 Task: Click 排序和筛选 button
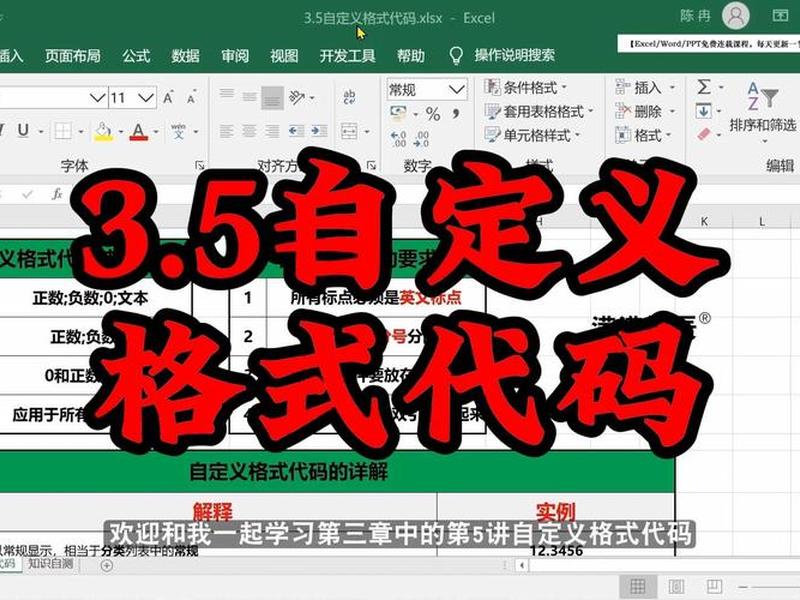point(763,113)
